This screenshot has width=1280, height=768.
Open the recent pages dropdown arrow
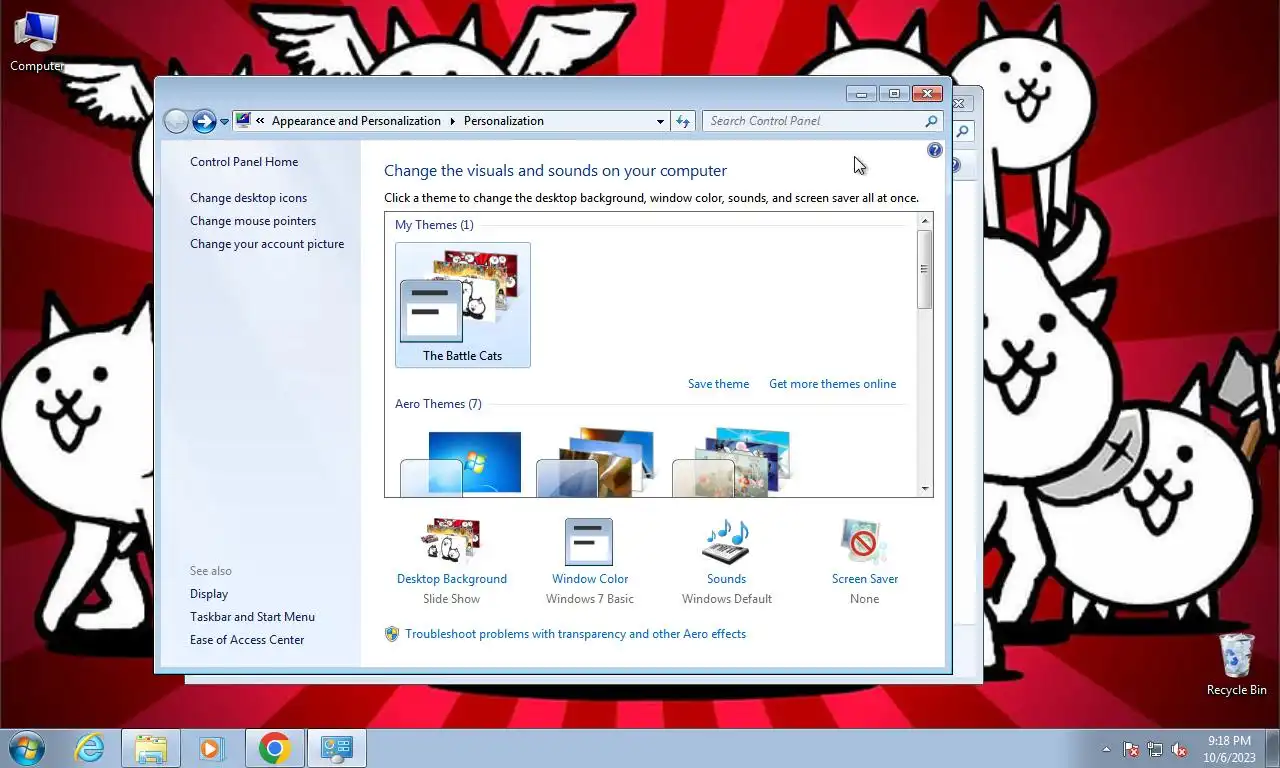224,121
